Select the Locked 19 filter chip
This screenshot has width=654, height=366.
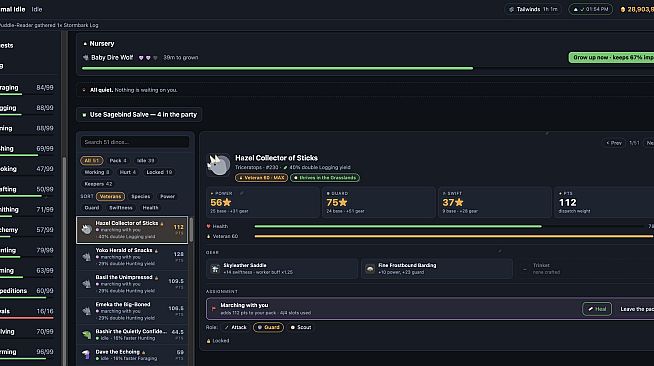point(159,172)
